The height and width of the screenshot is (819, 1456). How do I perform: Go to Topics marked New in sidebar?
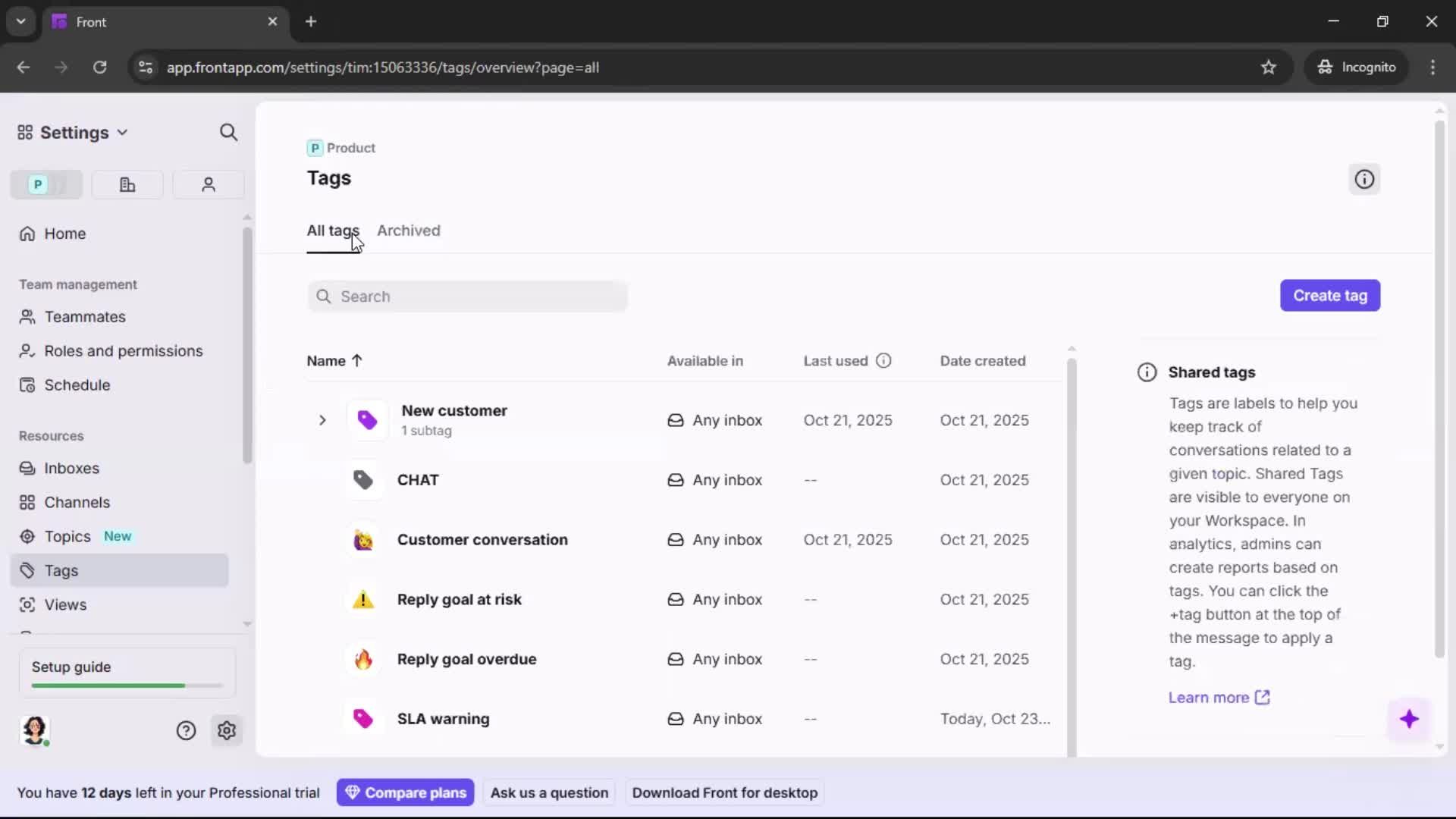coord(67,536)
